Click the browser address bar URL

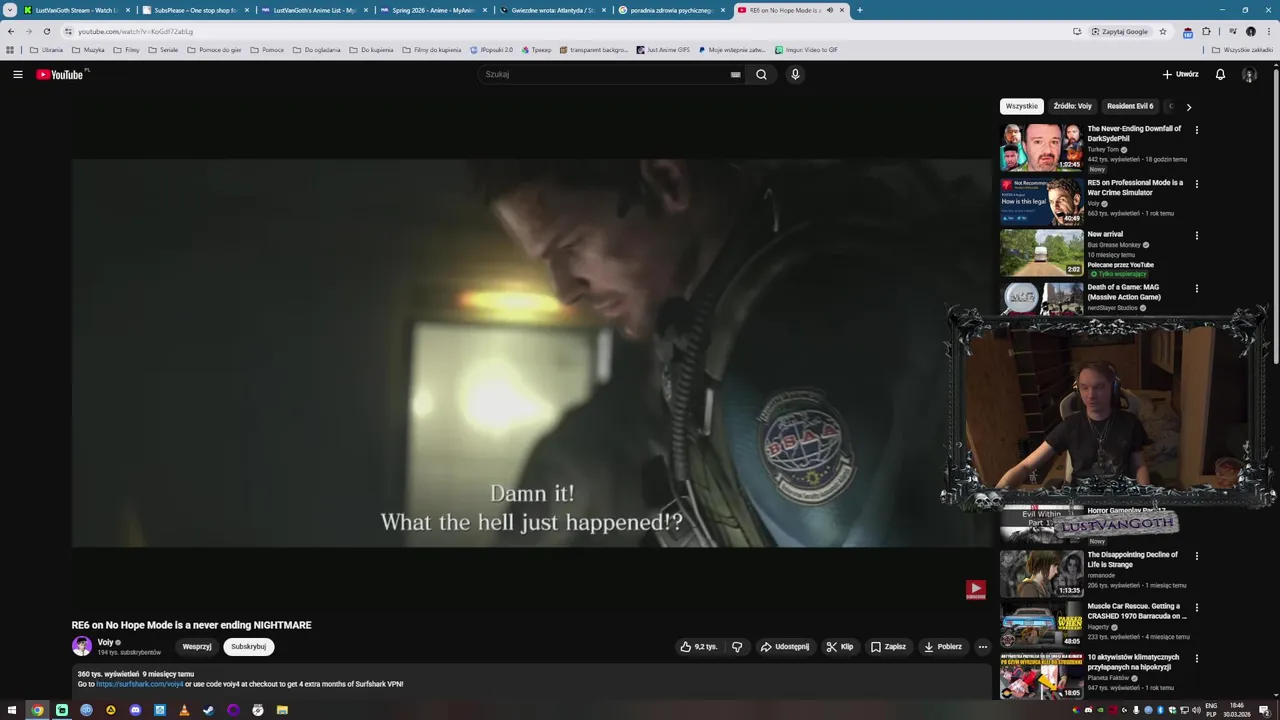point(136,31)
